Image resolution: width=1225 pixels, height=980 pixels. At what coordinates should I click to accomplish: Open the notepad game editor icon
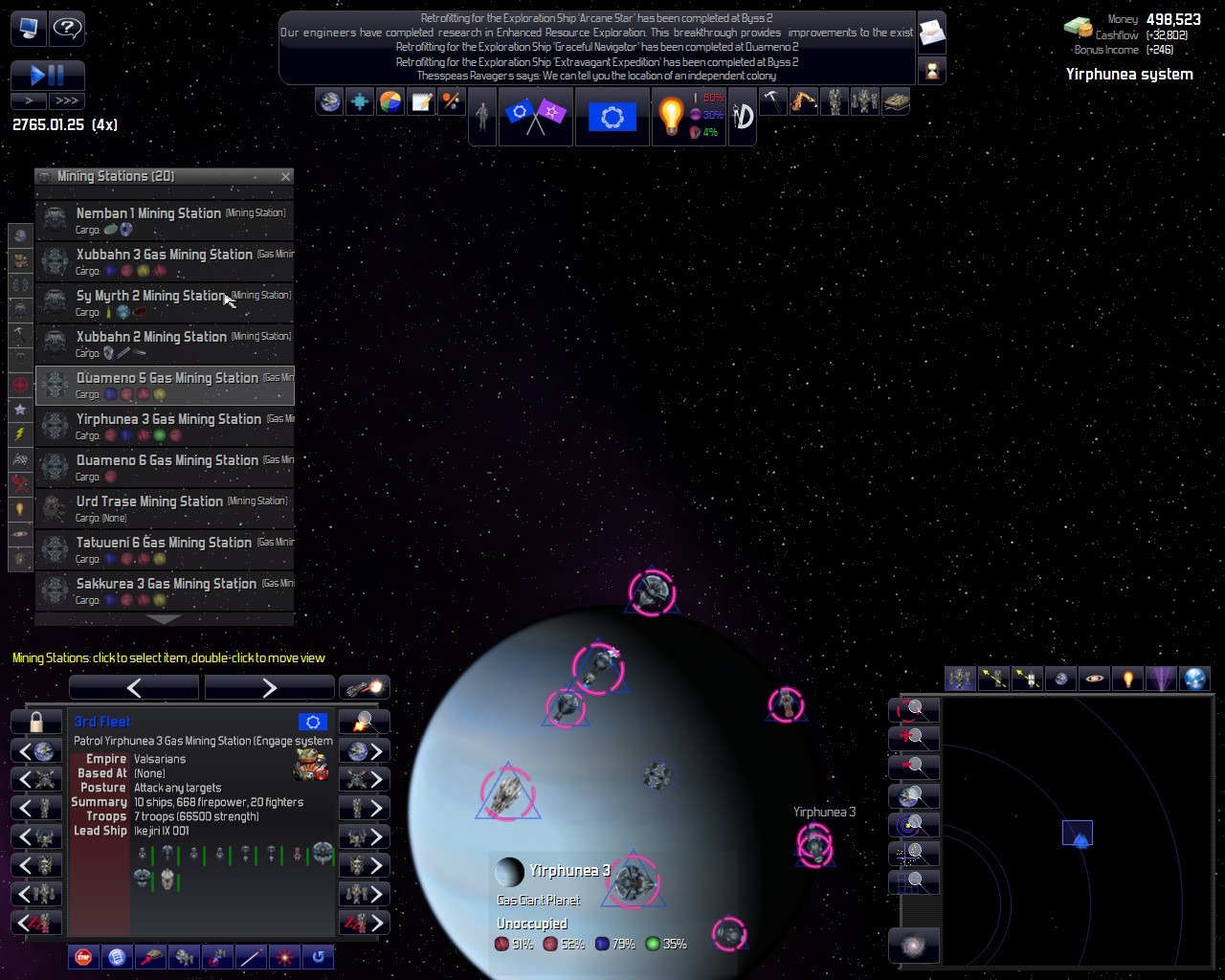pyautogui.click(x=421, y=101)
